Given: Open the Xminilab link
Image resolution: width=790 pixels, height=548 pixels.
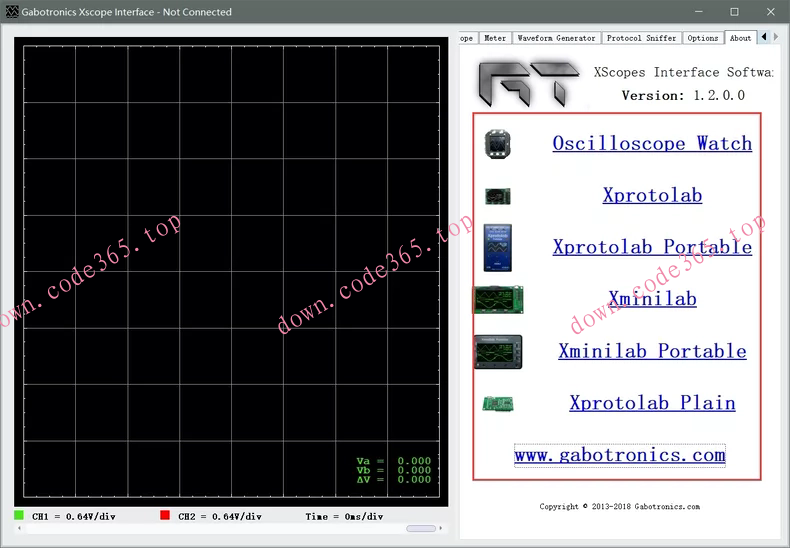Looking at the screenshot, I should (x=652, y=299).
